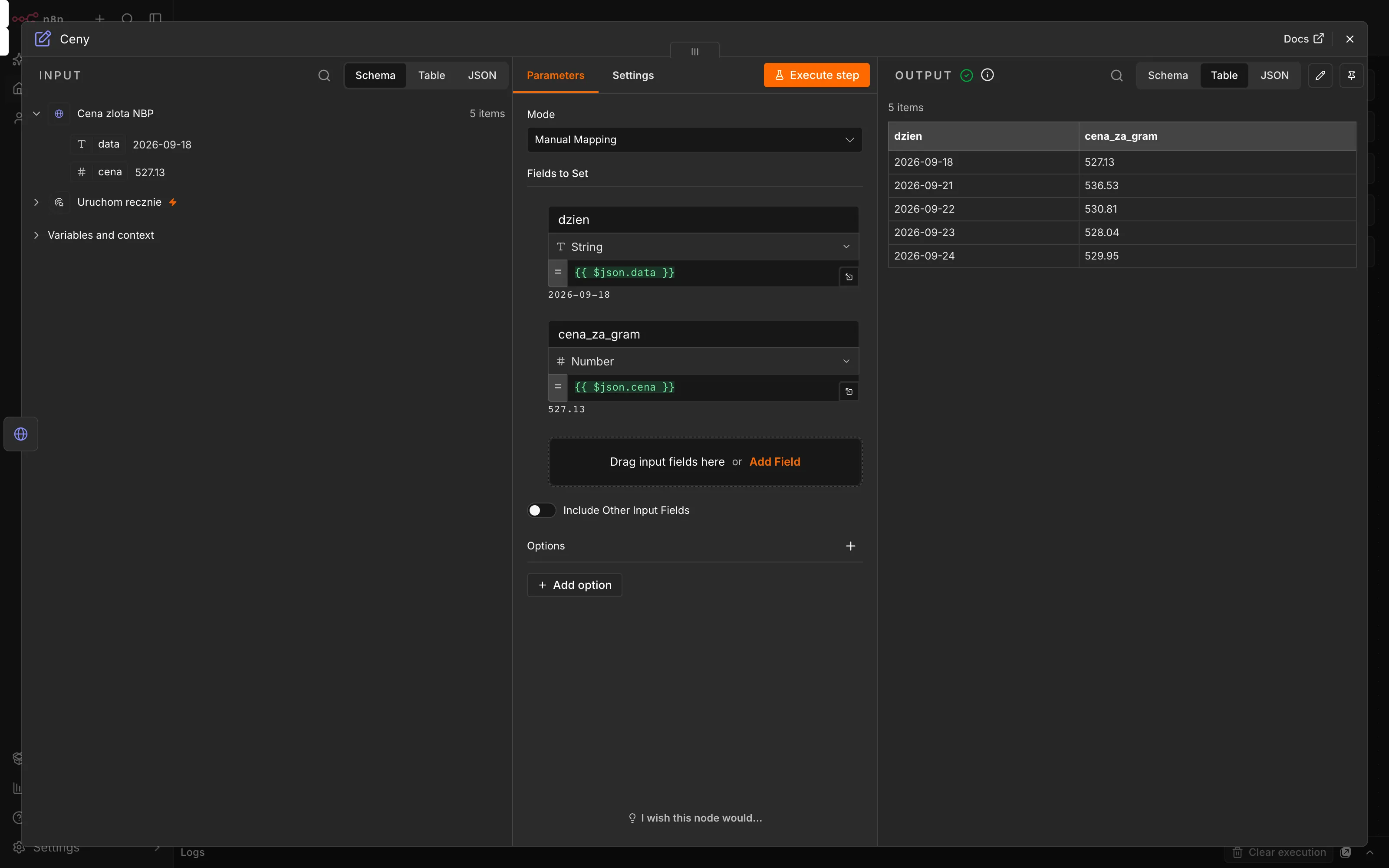The image size is (1389, 868).
Task: Click the Uruchom recznie trigger icon
Action: tap(59, 202)
